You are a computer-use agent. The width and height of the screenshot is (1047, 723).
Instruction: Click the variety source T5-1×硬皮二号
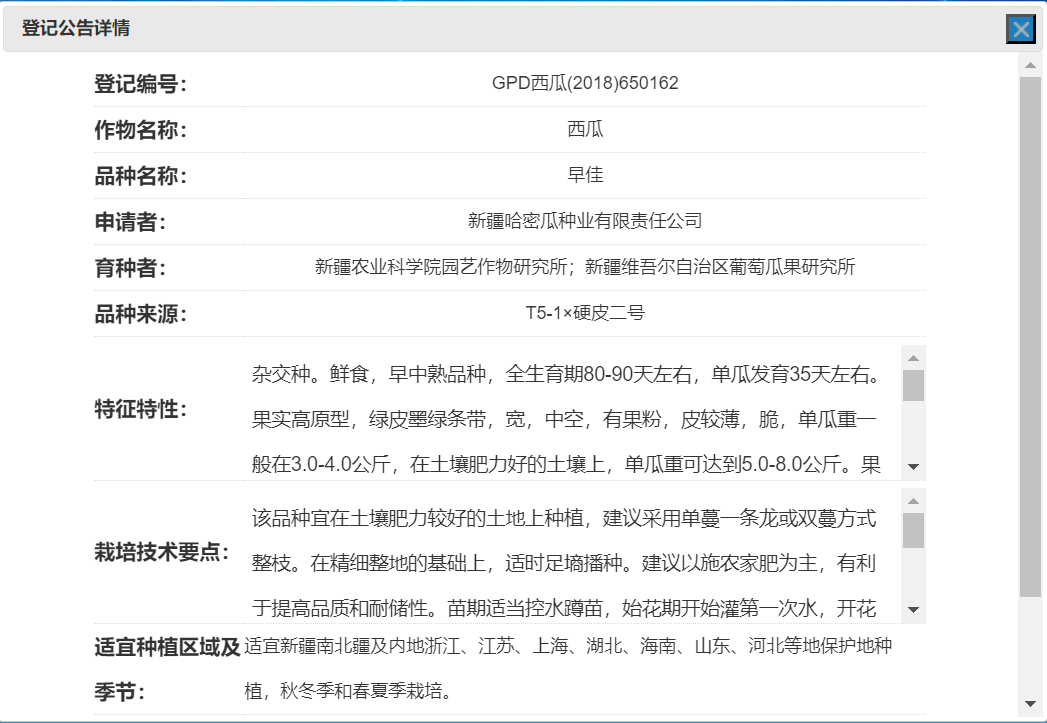(x=585, y=313)
